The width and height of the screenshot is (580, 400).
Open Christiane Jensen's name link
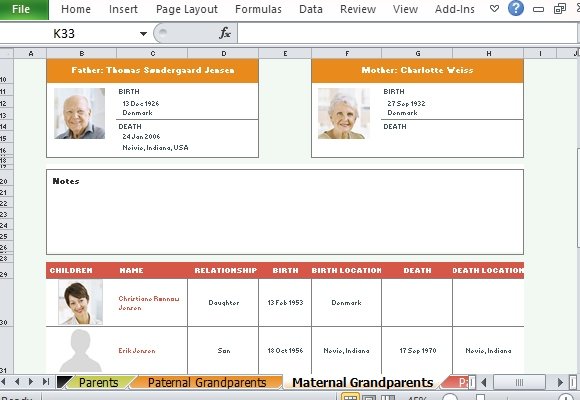coord(149,303)
